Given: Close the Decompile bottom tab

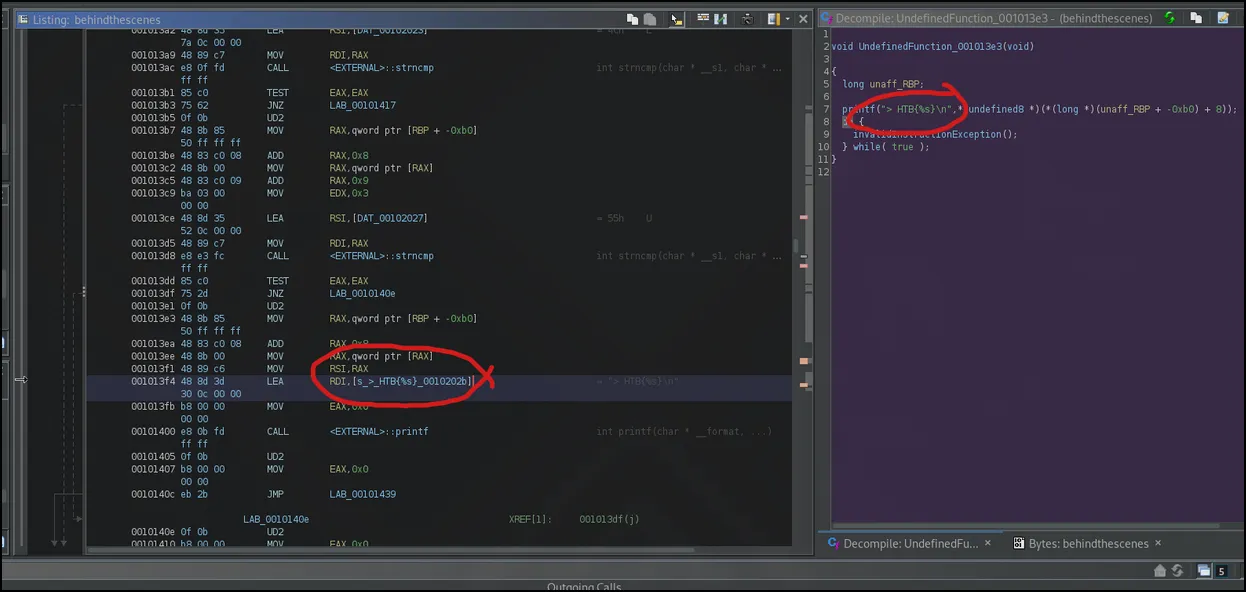Looking at the screenshot, I should (x=988, y=543).
